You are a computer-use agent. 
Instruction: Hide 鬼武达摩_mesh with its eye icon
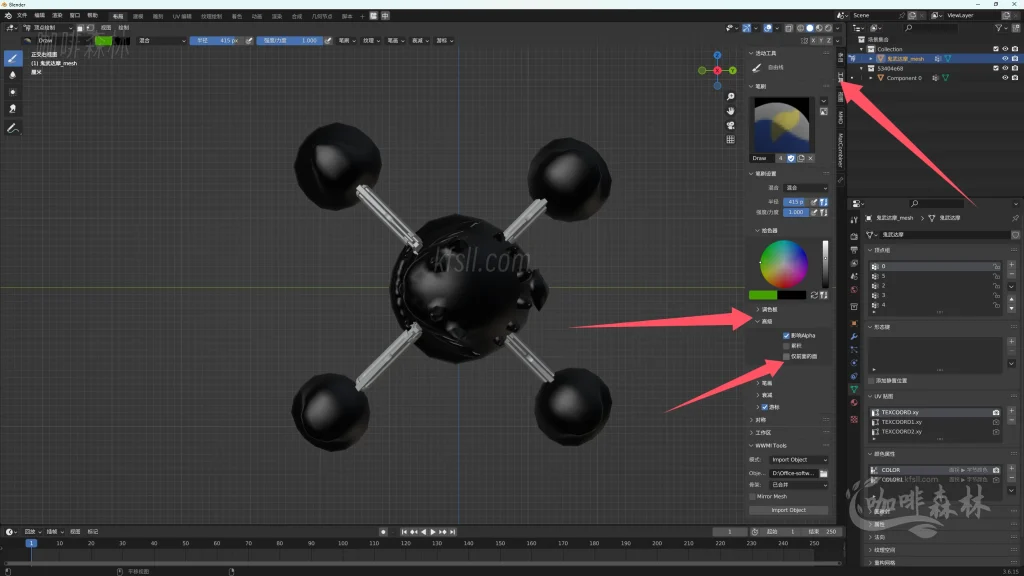tap(1005, 58)
